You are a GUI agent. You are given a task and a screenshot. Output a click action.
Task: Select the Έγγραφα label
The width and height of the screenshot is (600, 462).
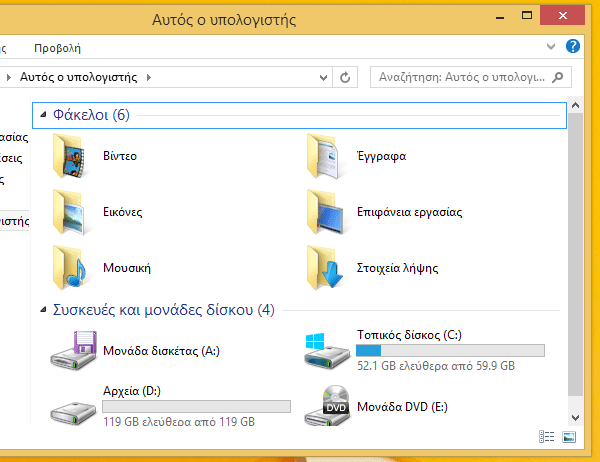point(381,156)
